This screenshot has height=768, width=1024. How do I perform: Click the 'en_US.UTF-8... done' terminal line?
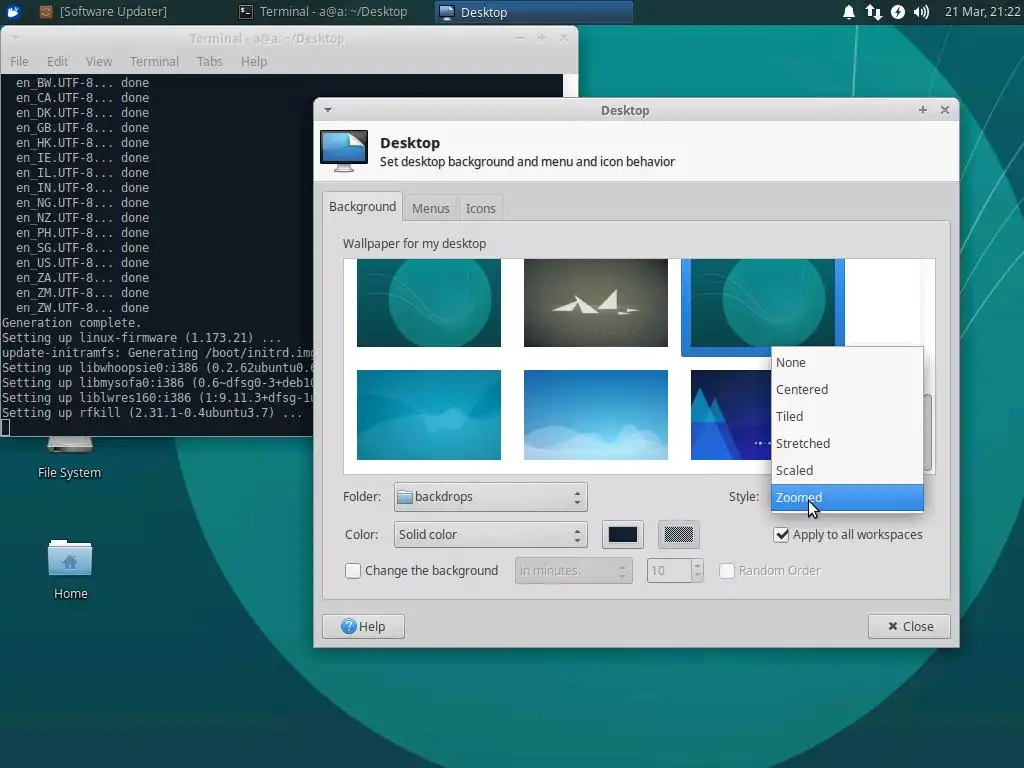(82, 263)
